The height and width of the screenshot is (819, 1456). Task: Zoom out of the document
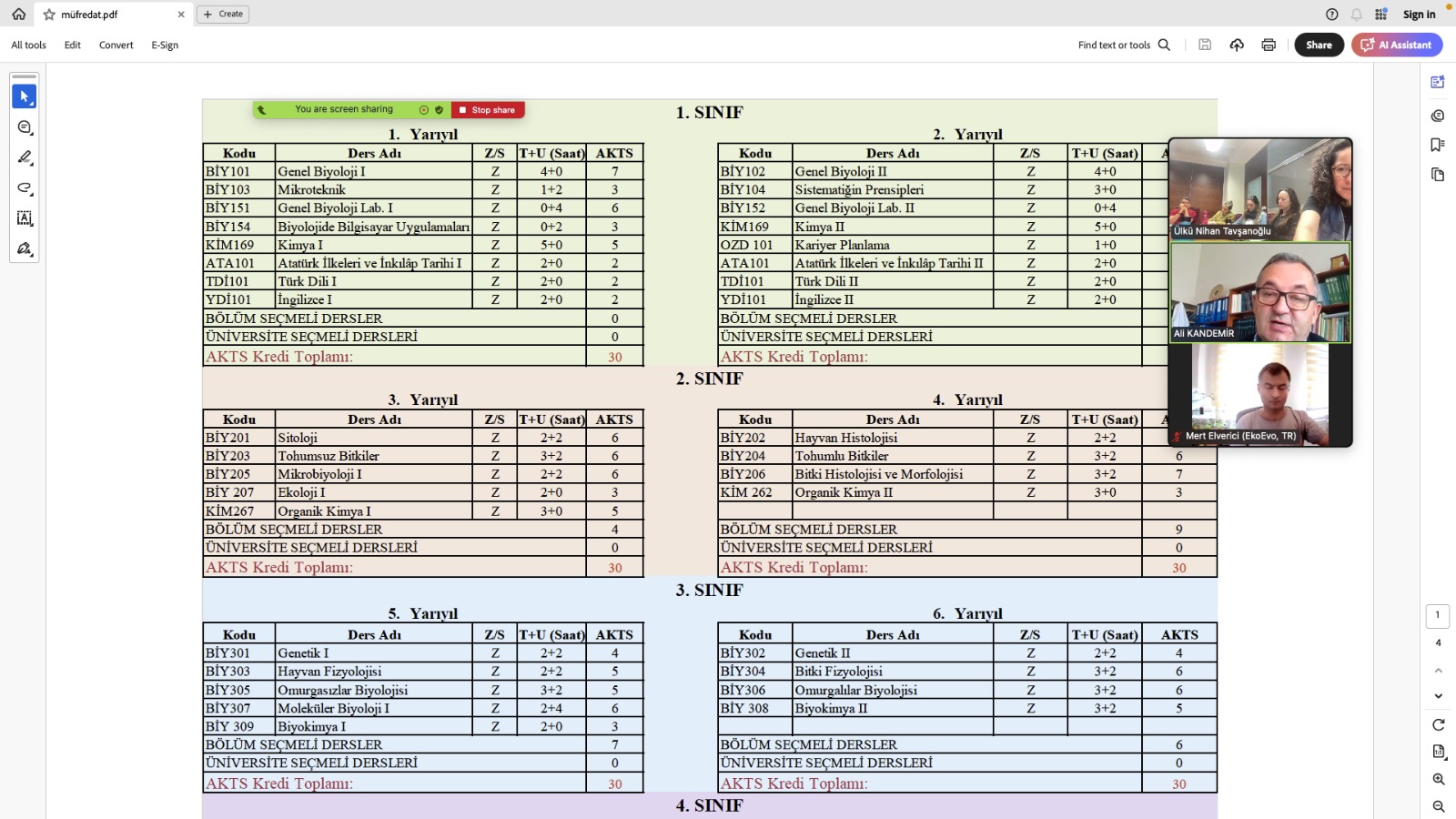(1438, 806)
